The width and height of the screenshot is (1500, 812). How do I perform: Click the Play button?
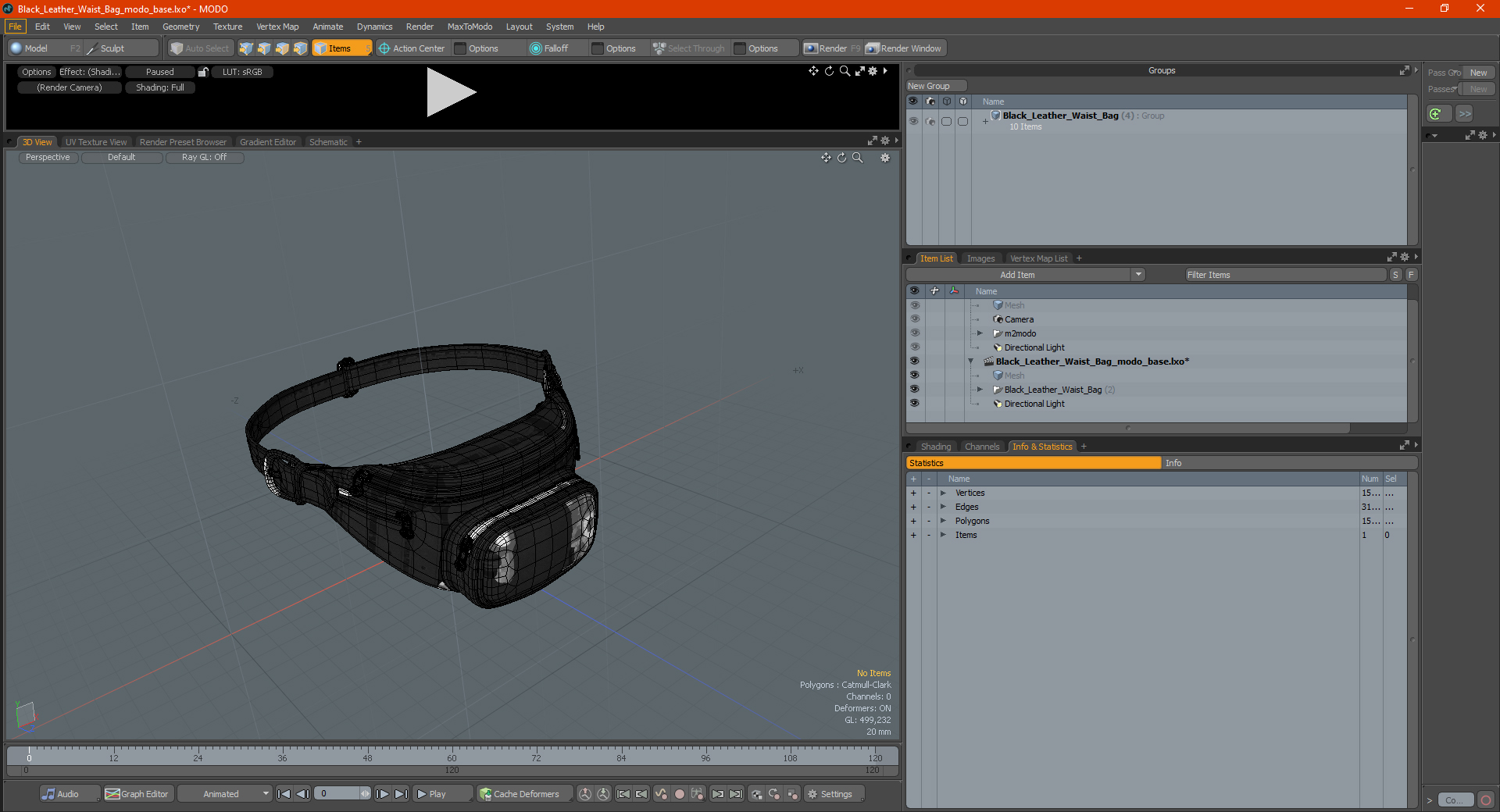click(441, 794)
